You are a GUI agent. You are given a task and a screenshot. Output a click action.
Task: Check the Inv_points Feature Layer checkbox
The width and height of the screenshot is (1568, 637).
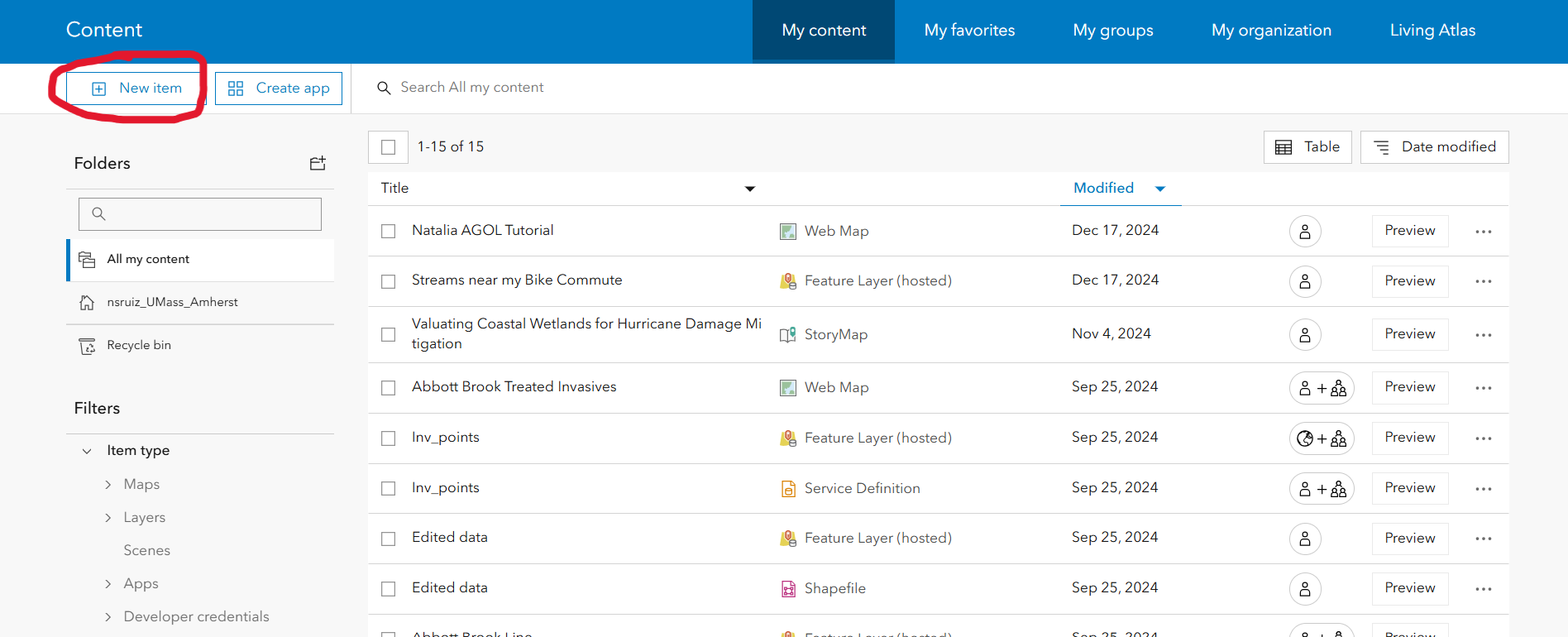coord(388,438)
